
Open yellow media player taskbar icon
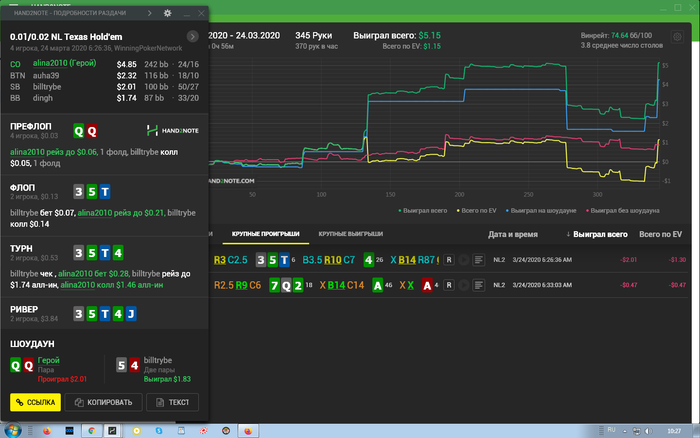tap(136, 431)
